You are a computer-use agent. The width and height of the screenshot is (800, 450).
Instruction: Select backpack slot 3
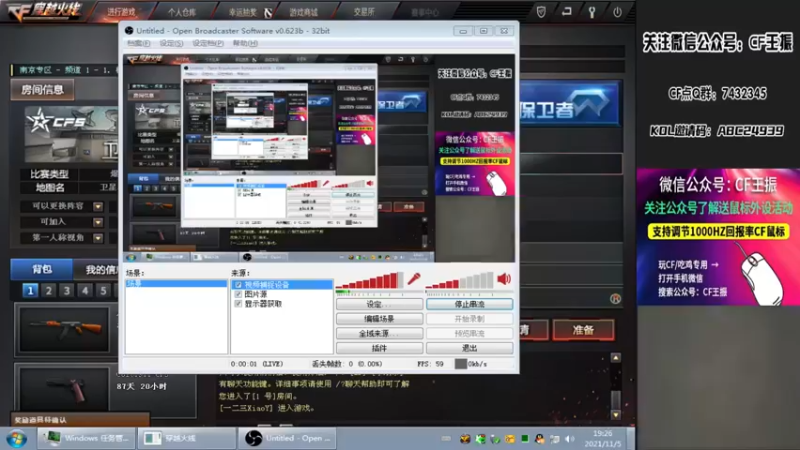coord(66,291)
